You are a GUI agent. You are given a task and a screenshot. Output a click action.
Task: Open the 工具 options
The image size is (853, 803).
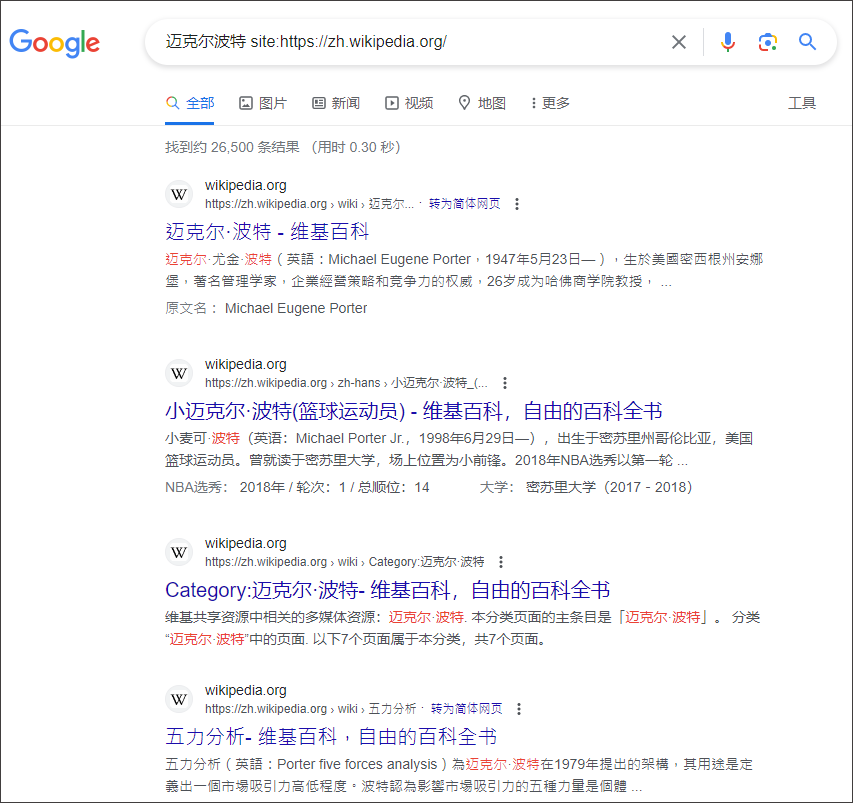coord(802,103)
